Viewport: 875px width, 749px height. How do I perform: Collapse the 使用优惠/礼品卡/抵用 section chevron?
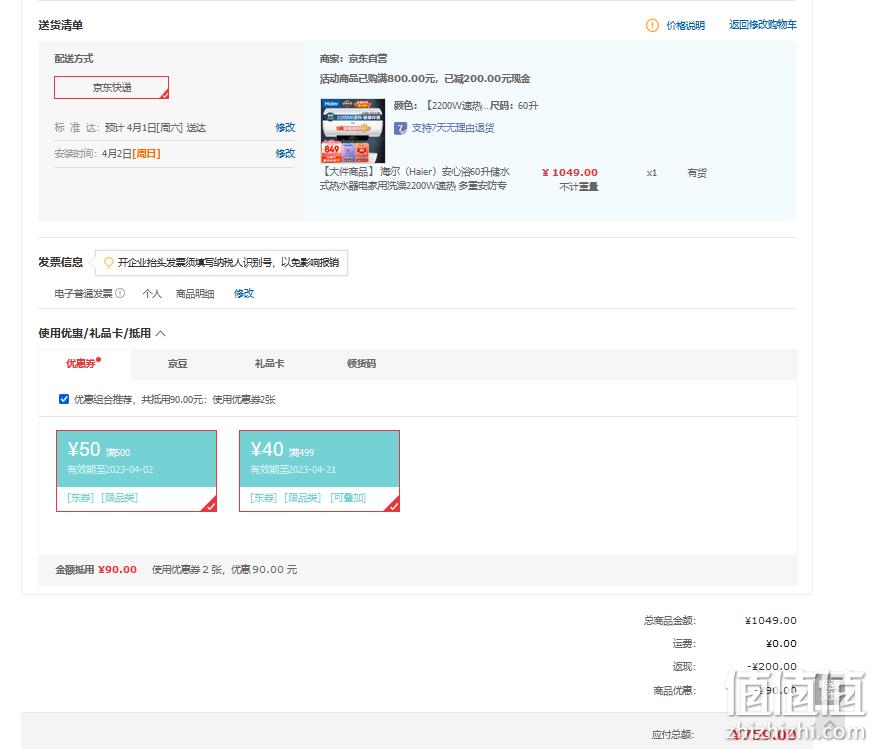point(161,333)
